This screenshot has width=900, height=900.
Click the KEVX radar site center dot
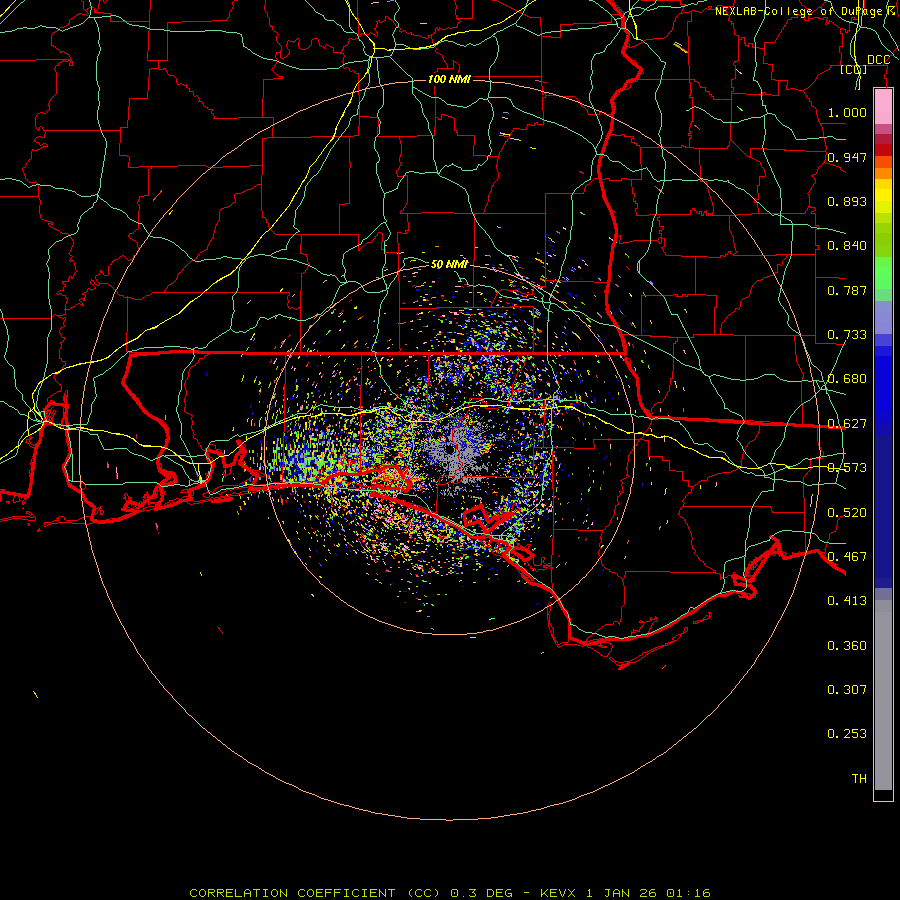450,451
